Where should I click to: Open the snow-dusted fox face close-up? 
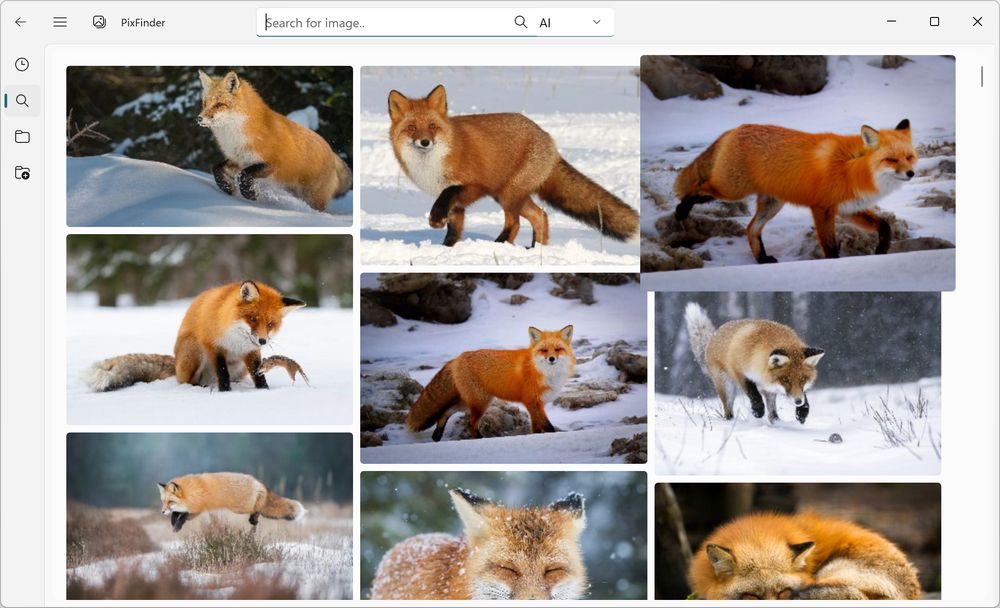coord(504,535)
